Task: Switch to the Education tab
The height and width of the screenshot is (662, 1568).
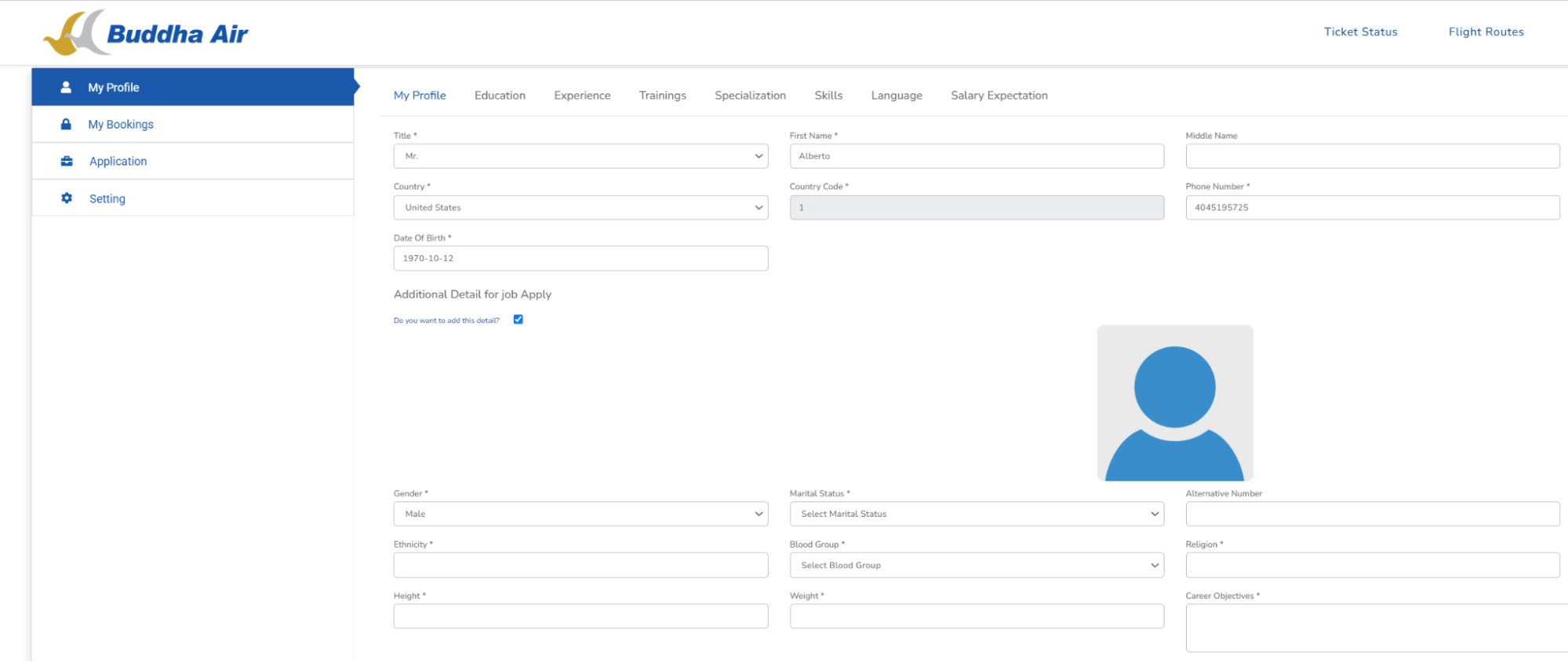Action: coord(500,95)
